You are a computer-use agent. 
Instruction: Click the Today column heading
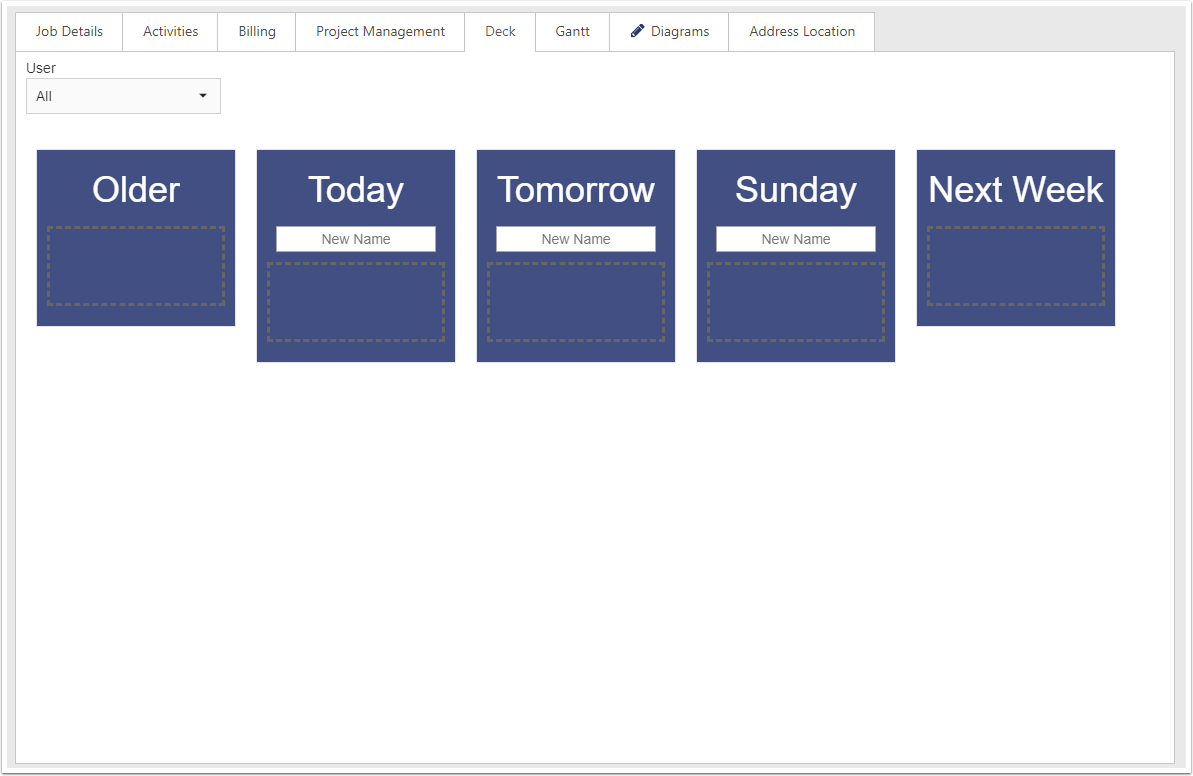coord(356,191)
